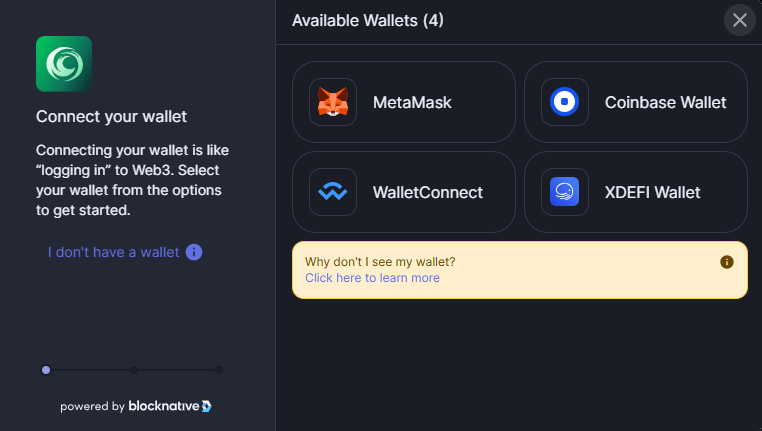Click the last progress step dot
Viewport: 762px width, 431px height.
coord(219,370)
